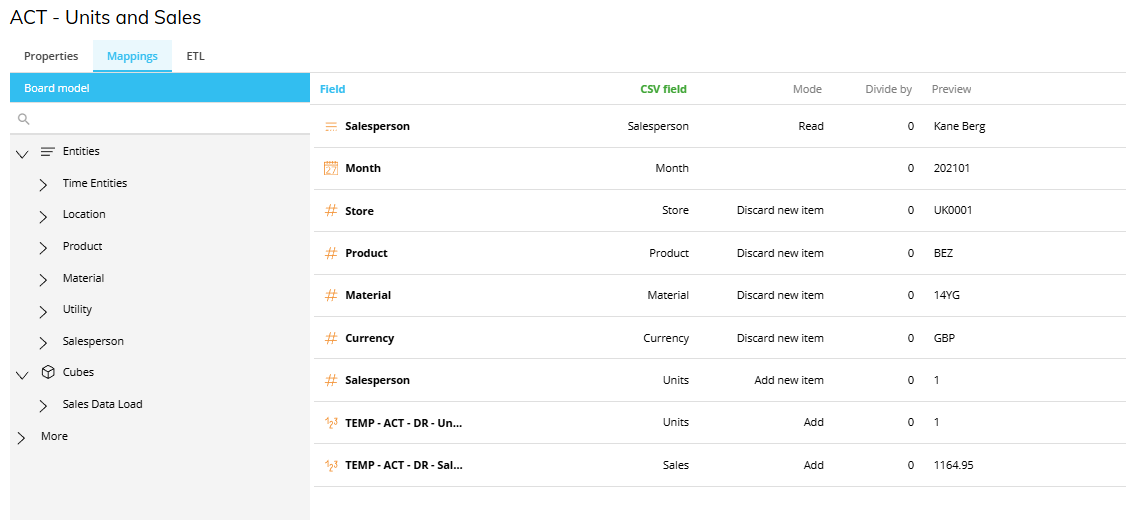This screenshot has width=1126, height=520.
Task: Expand the Location node
Action: pyautogui.click(x=44, y=215)
